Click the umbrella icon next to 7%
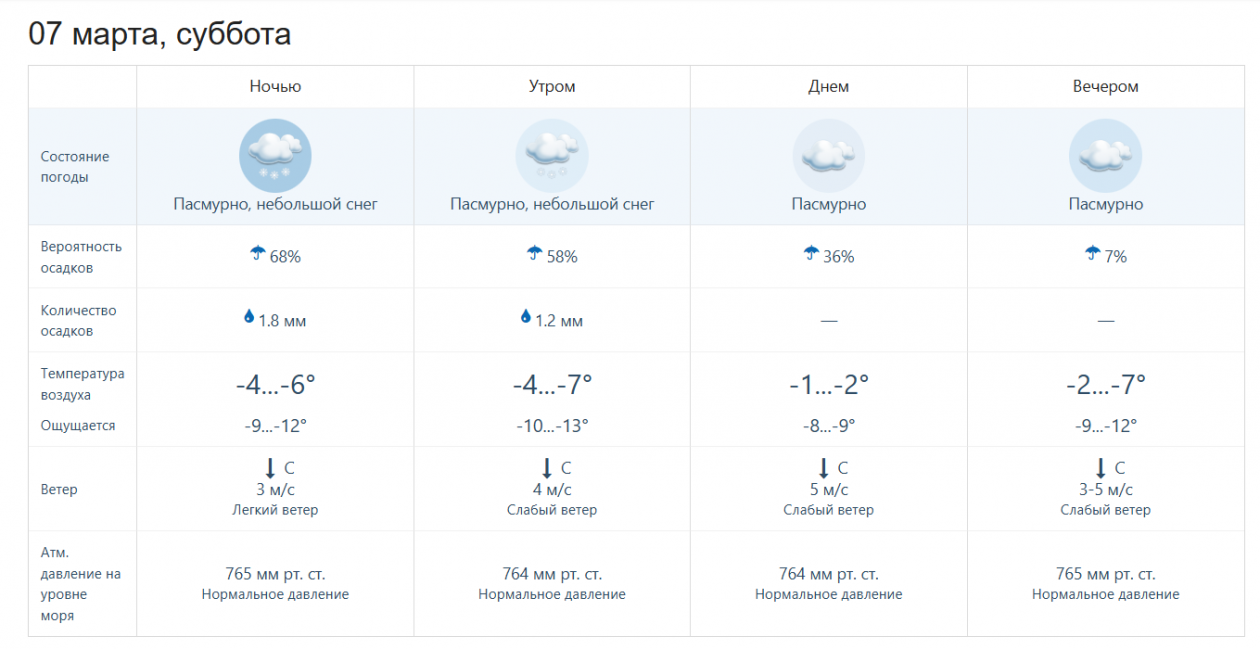 tap(1093, 254)
